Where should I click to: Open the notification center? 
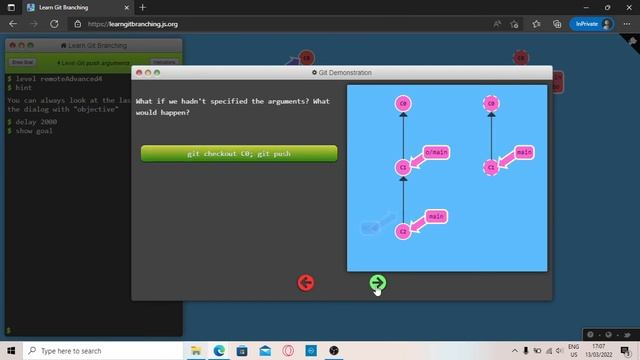(x=625, y=351)
